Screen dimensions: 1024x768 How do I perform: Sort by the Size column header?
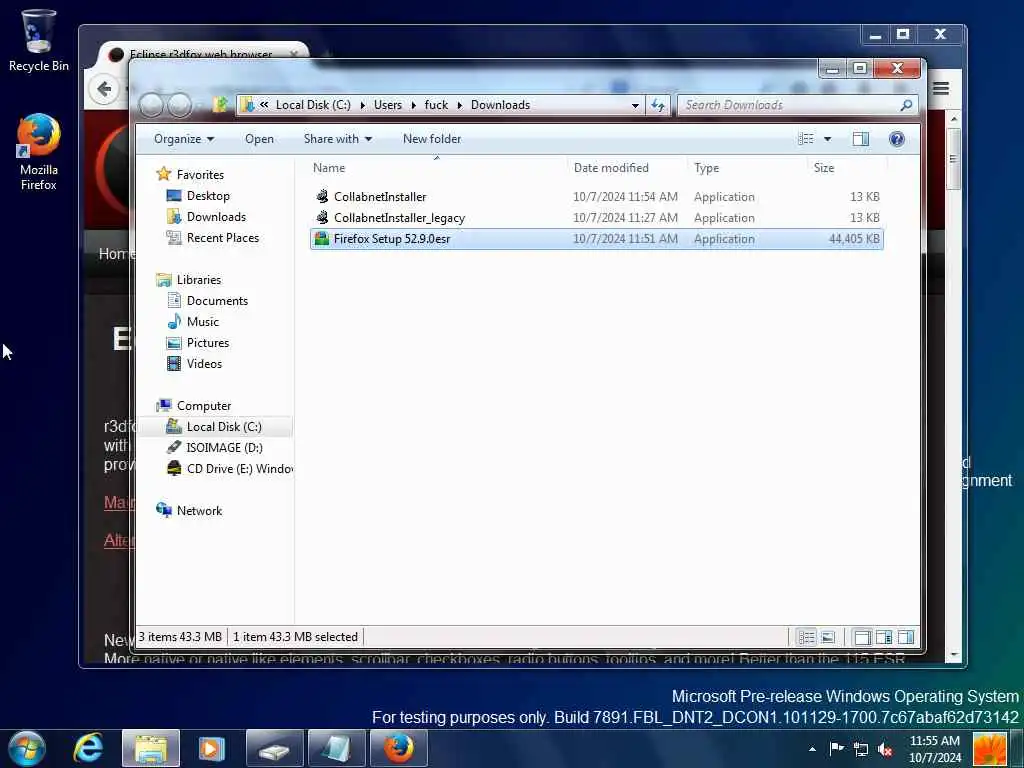[x=847, y=168]
